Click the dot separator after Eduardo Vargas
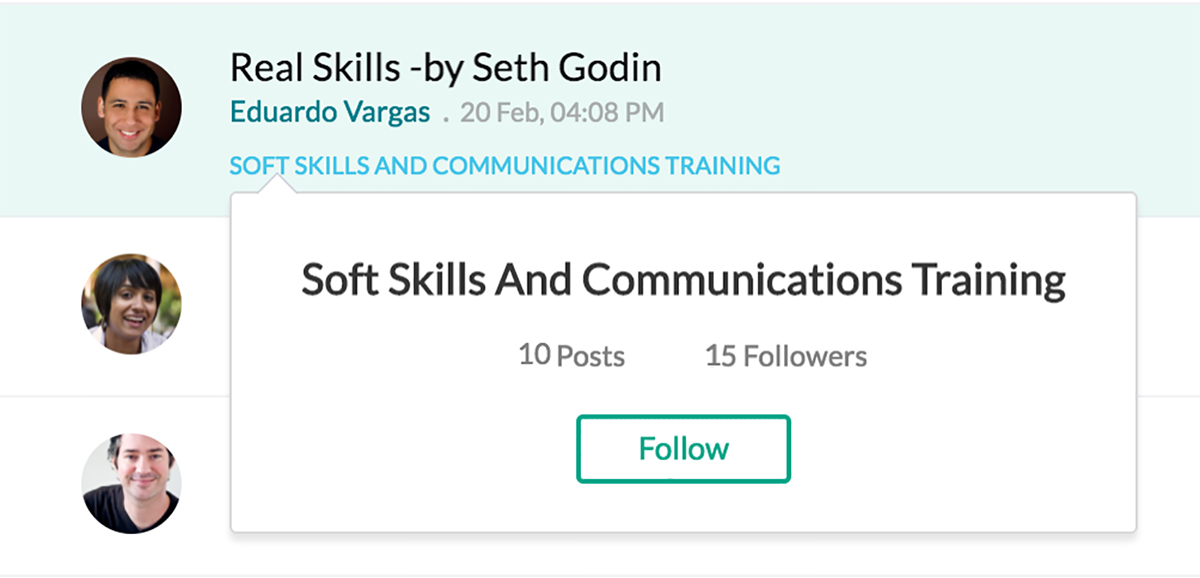This screenshot has width=1200, height=578. click(445, 116)
